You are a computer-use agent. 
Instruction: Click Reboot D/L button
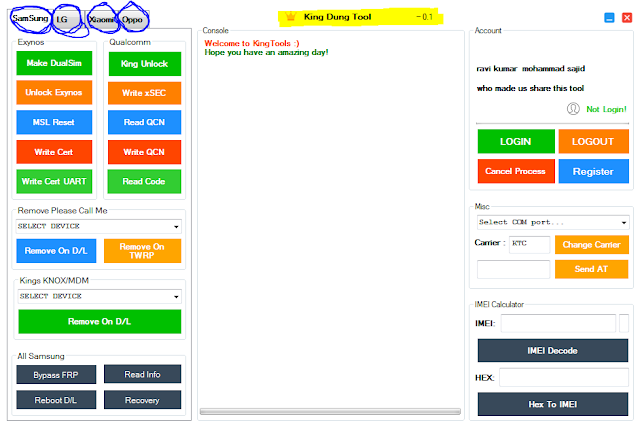pyautogui.click(x=56, y=400)
